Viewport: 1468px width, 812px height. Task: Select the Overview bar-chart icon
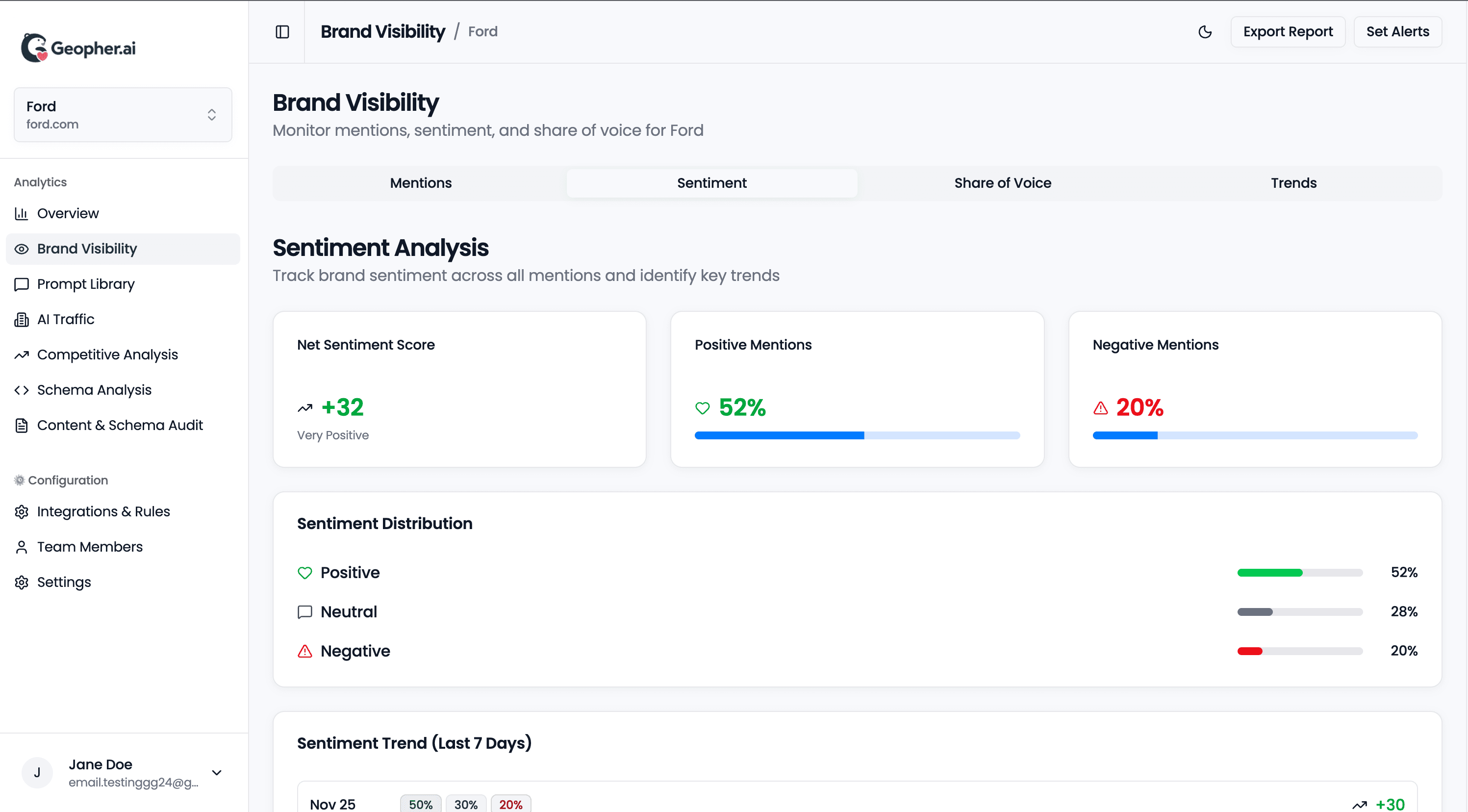21,213
